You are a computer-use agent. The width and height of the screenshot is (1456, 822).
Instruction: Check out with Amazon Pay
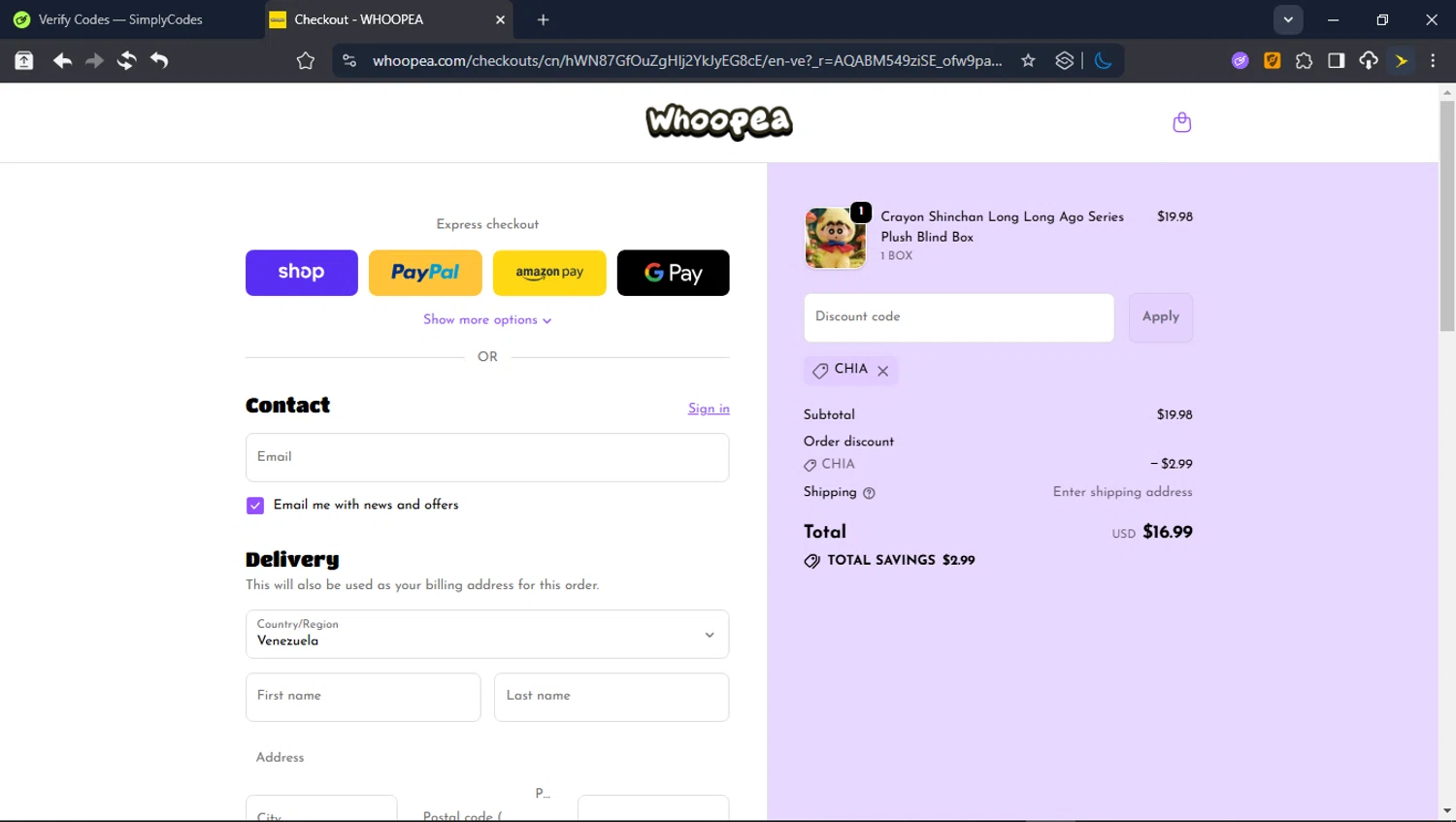[549, 273]
